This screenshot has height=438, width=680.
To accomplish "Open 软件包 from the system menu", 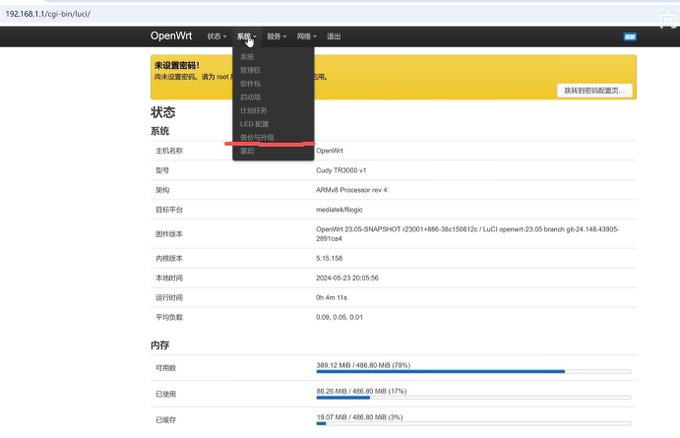I will (x=250, y=84).
